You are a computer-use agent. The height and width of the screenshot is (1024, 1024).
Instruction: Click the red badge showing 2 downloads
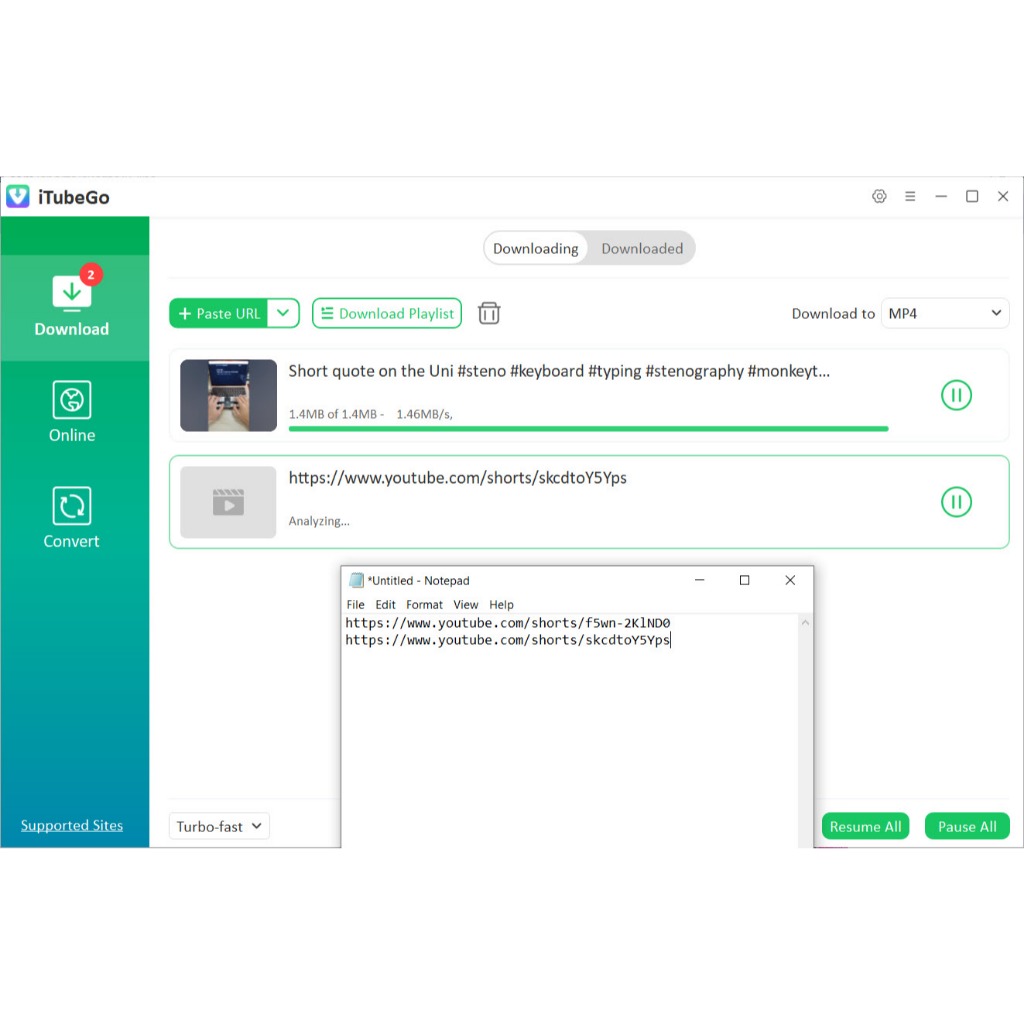click(x=91, y=275)
